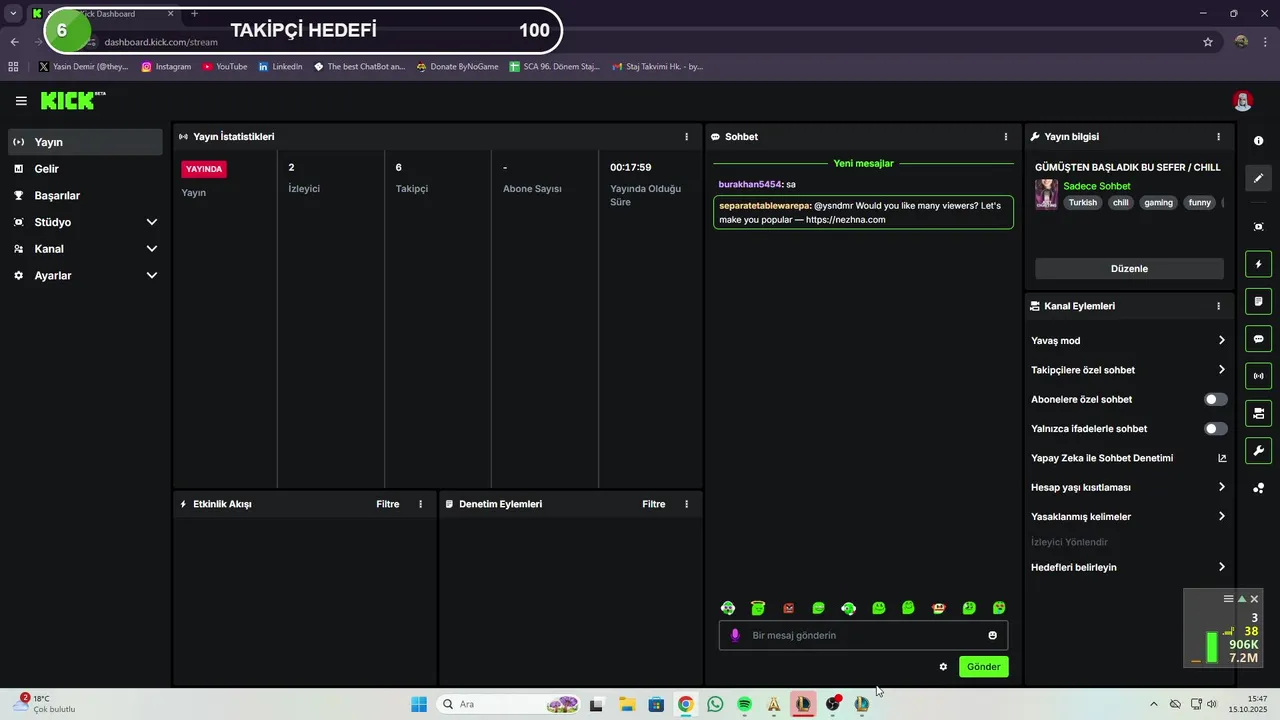
Task: Click the note document icon in the right rail
Action: point(1258,301)
